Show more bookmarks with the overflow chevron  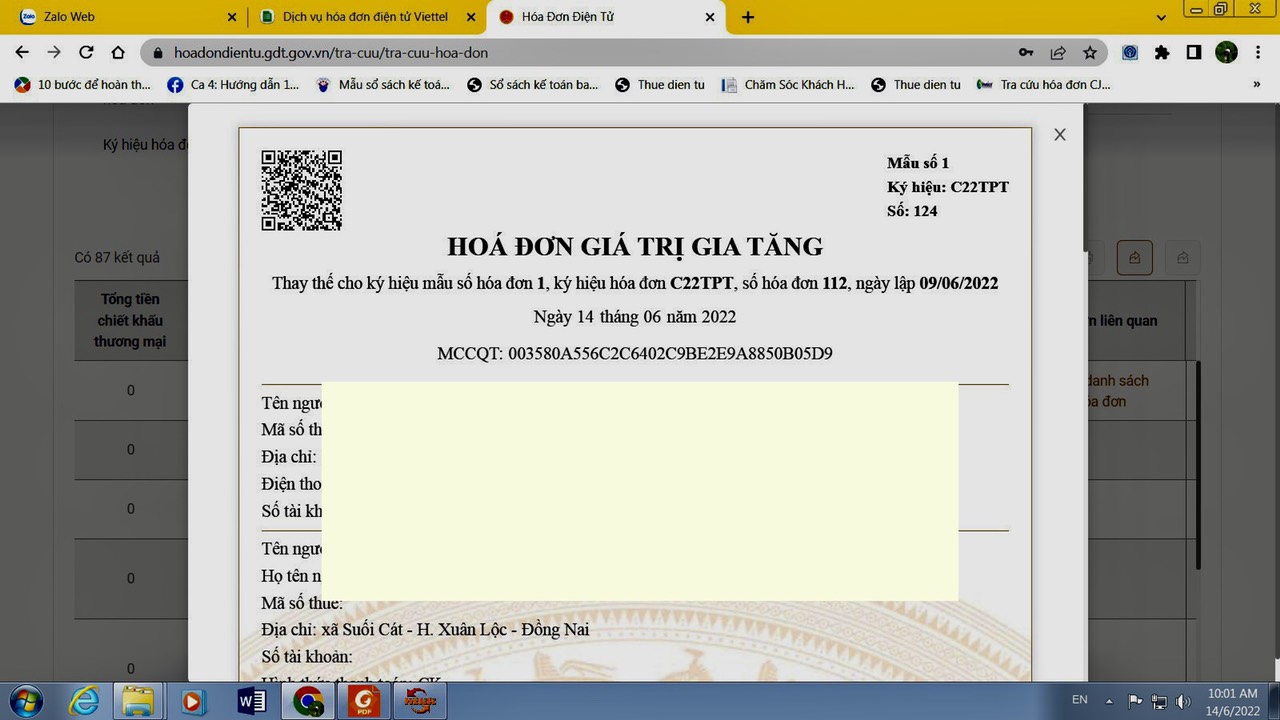(x=1257, y=85)
